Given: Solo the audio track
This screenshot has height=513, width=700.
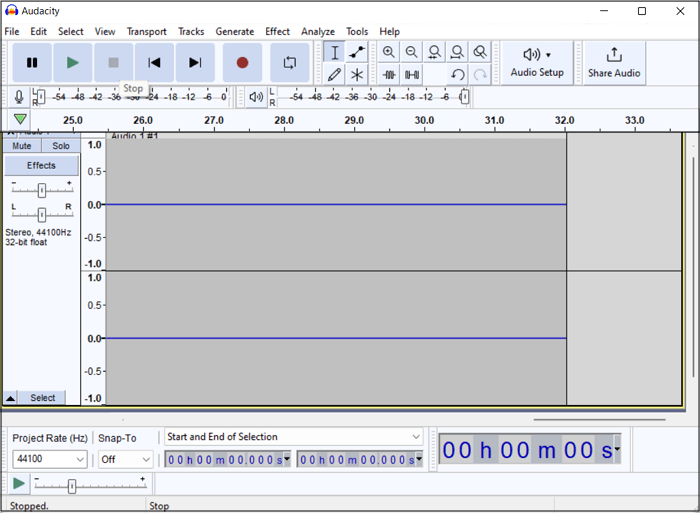Looking at the screenshot, I should tap(61, 146).
